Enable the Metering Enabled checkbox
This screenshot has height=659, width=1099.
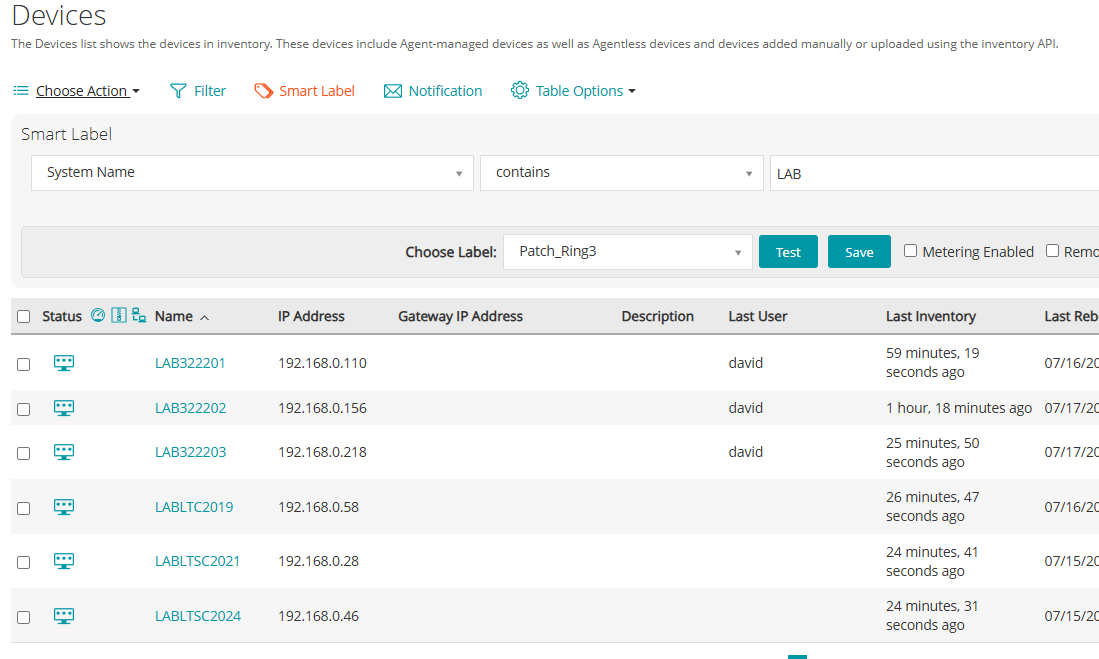910,251
